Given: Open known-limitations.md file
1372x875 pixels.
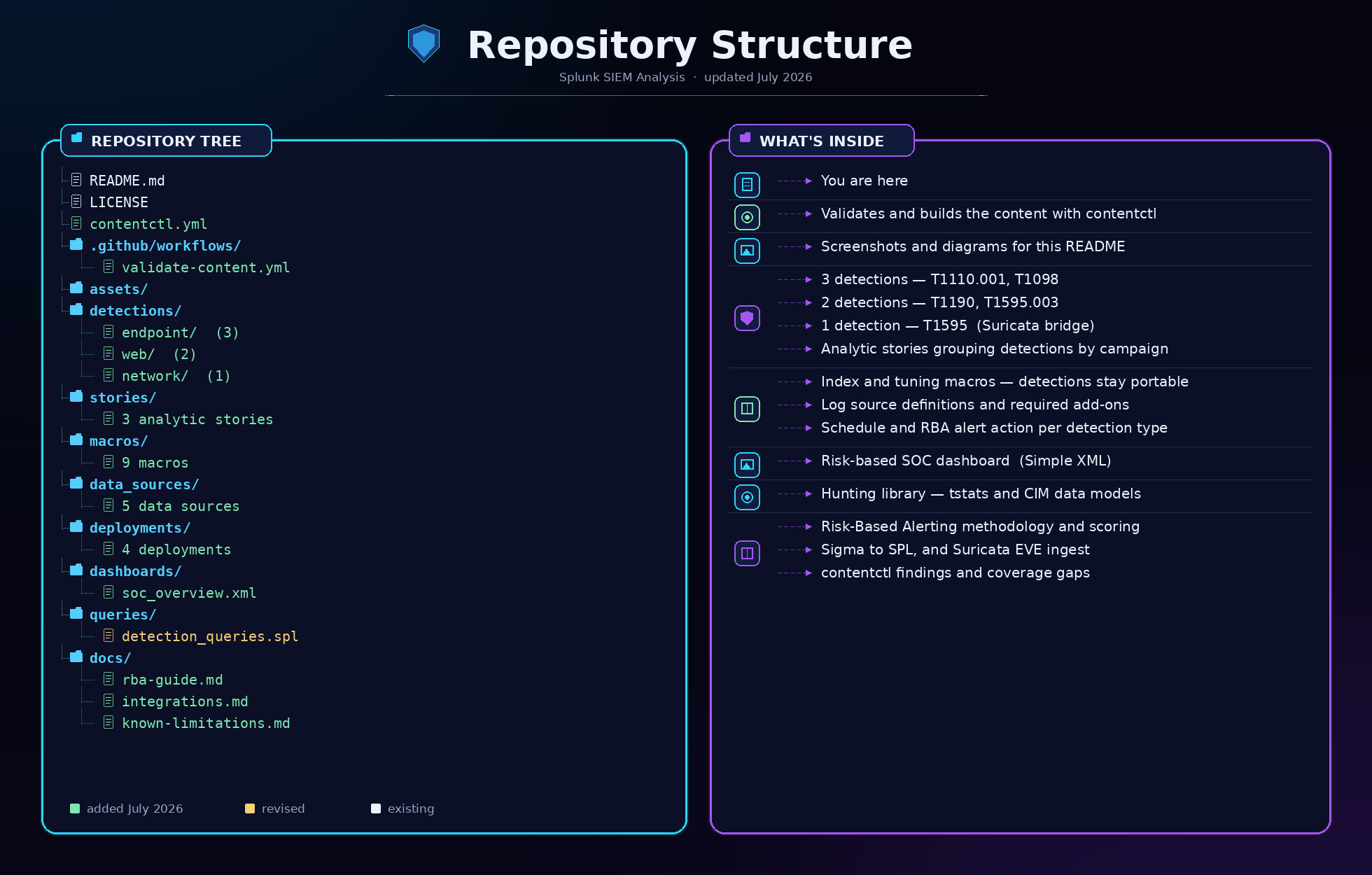Looking at the screenshot, I should tap(206, 723).
